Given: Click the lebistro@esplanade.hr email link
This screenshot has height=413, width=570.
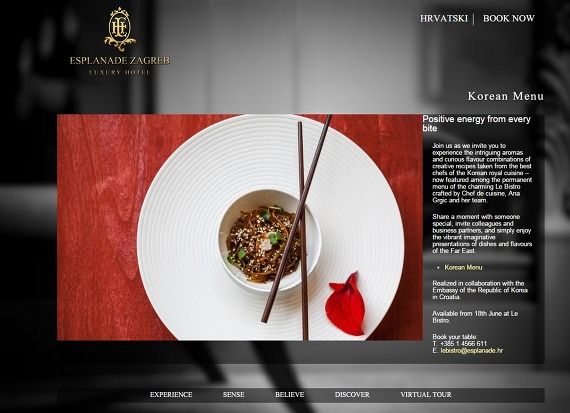Looking at the screenshot, I should click(x=471, y=351).
